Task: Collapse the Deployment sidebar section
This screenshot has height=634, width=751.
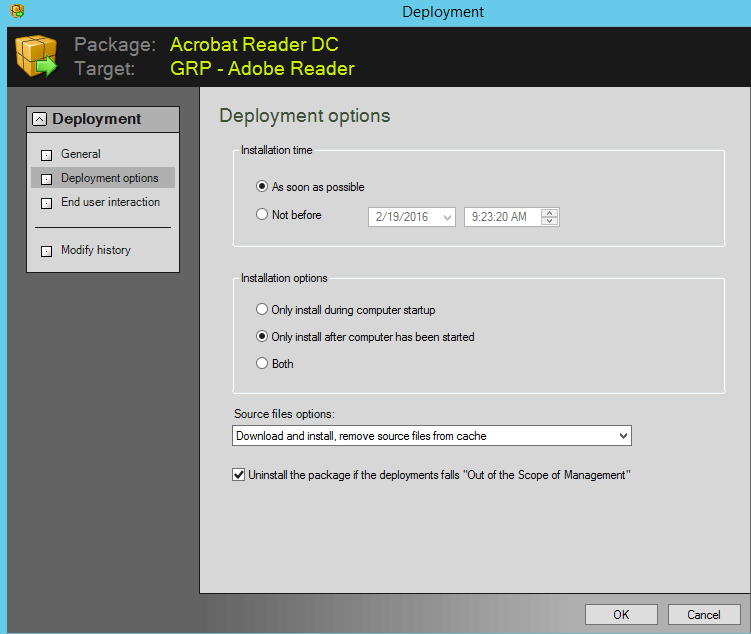Action: coord(39,119)
